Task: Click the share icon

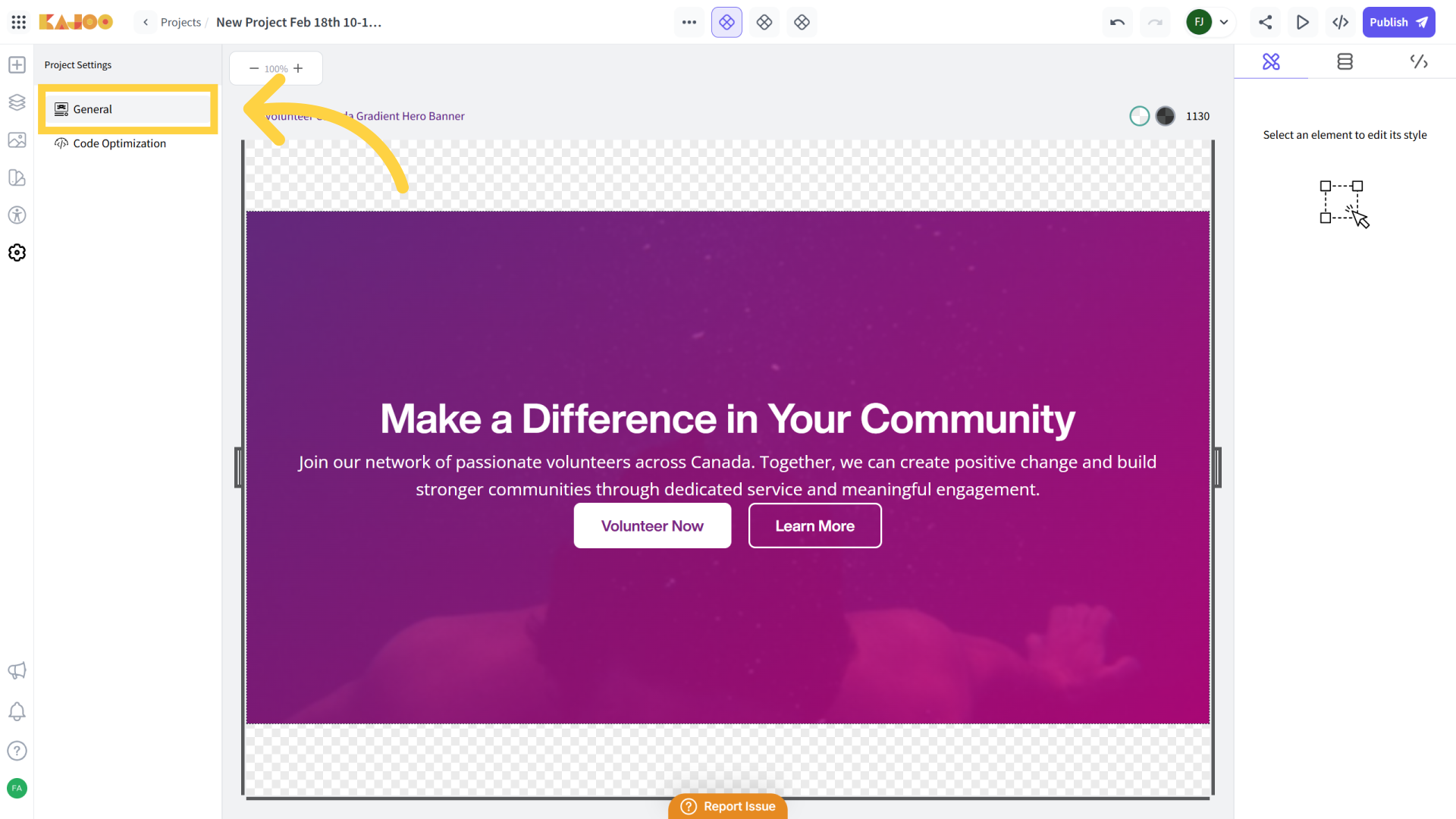Action: point(1265,22)
